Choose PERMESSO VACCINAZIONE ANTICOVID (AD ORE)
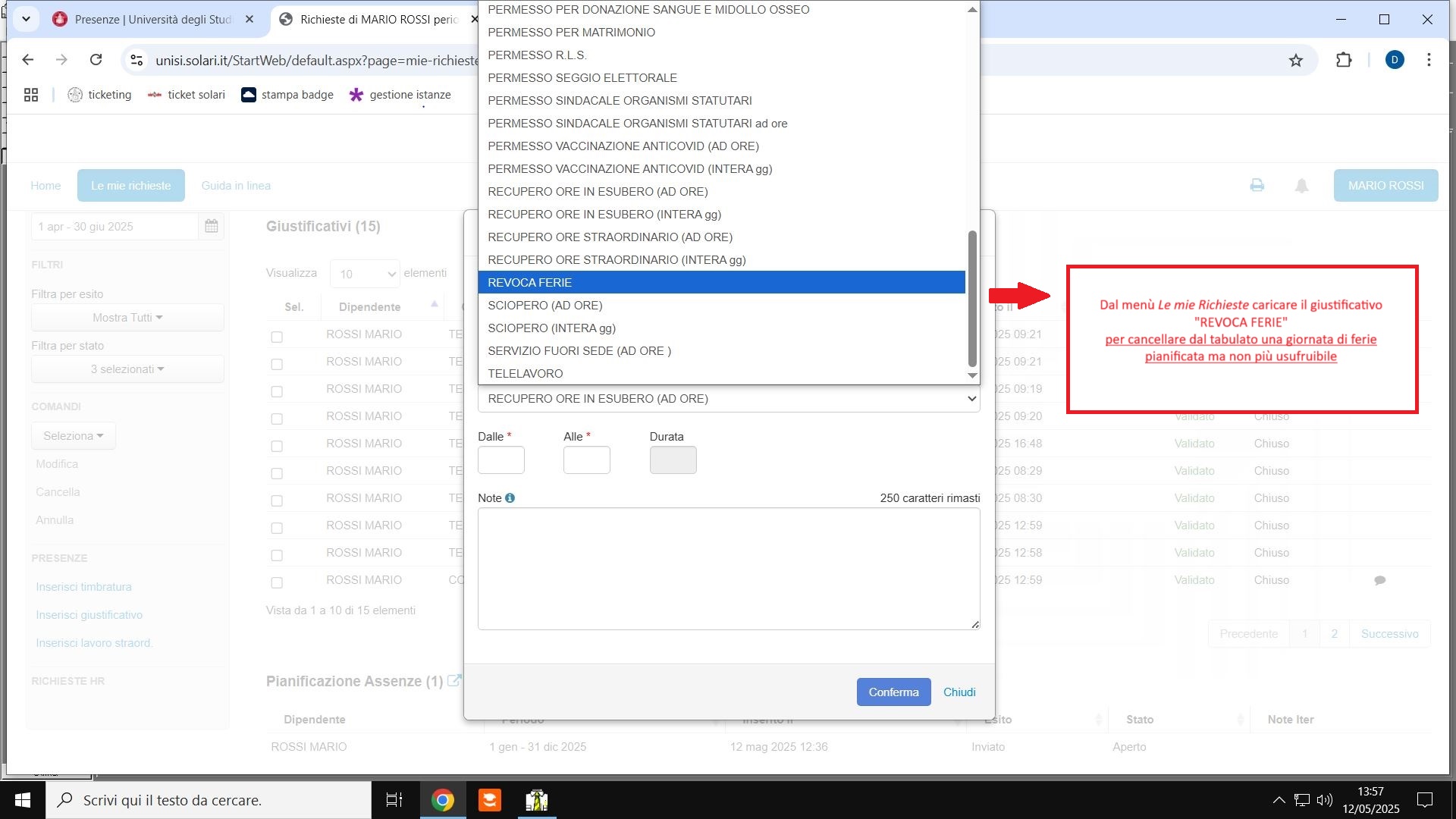This screenshot has width=1456, height=819. pos(721,146)
